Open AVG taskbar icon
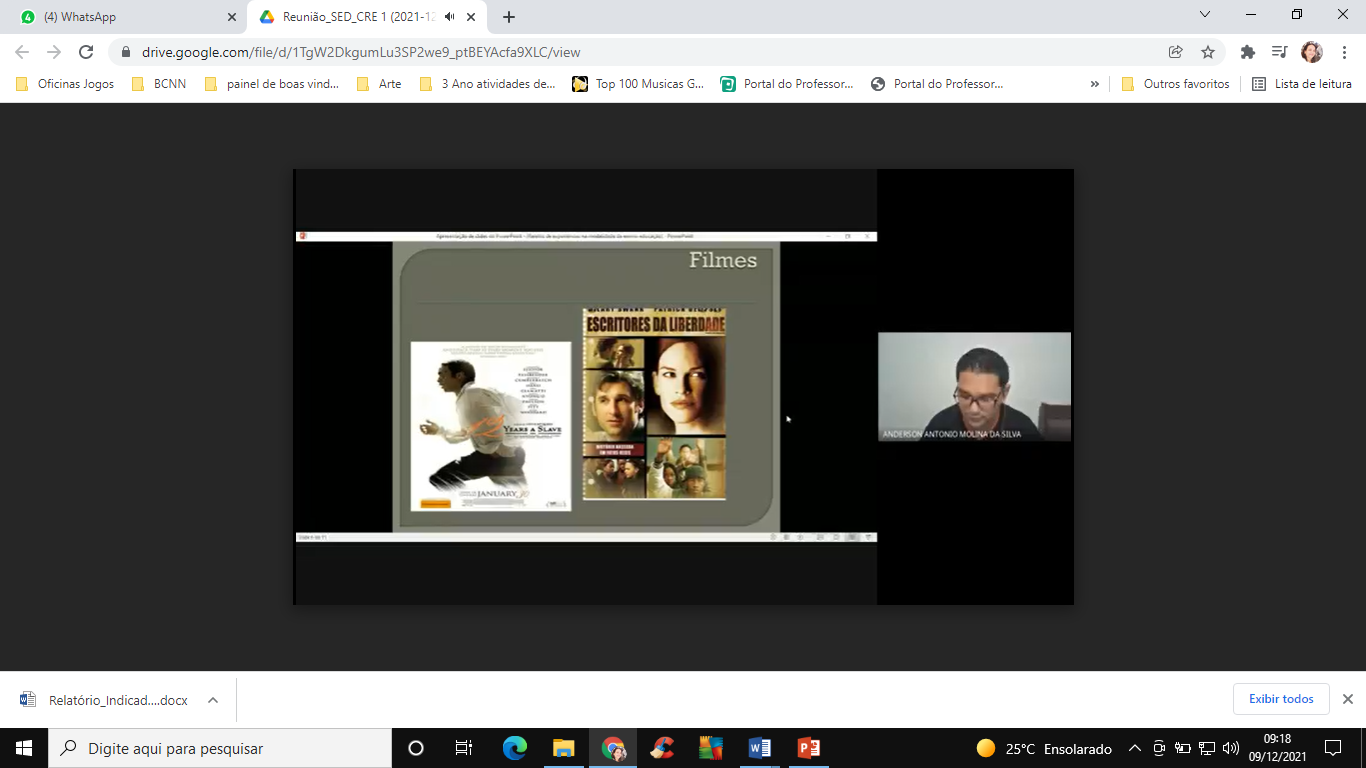 click(710, 748)
